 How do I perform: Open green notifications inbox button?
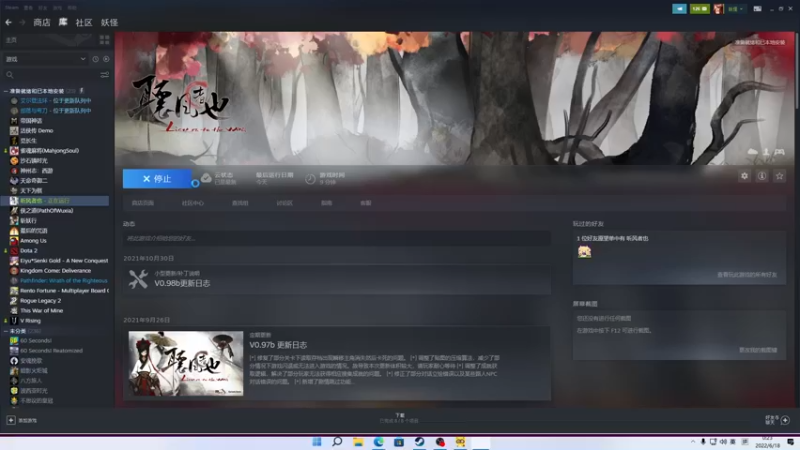pyautogui.click(x=699, y=9)
